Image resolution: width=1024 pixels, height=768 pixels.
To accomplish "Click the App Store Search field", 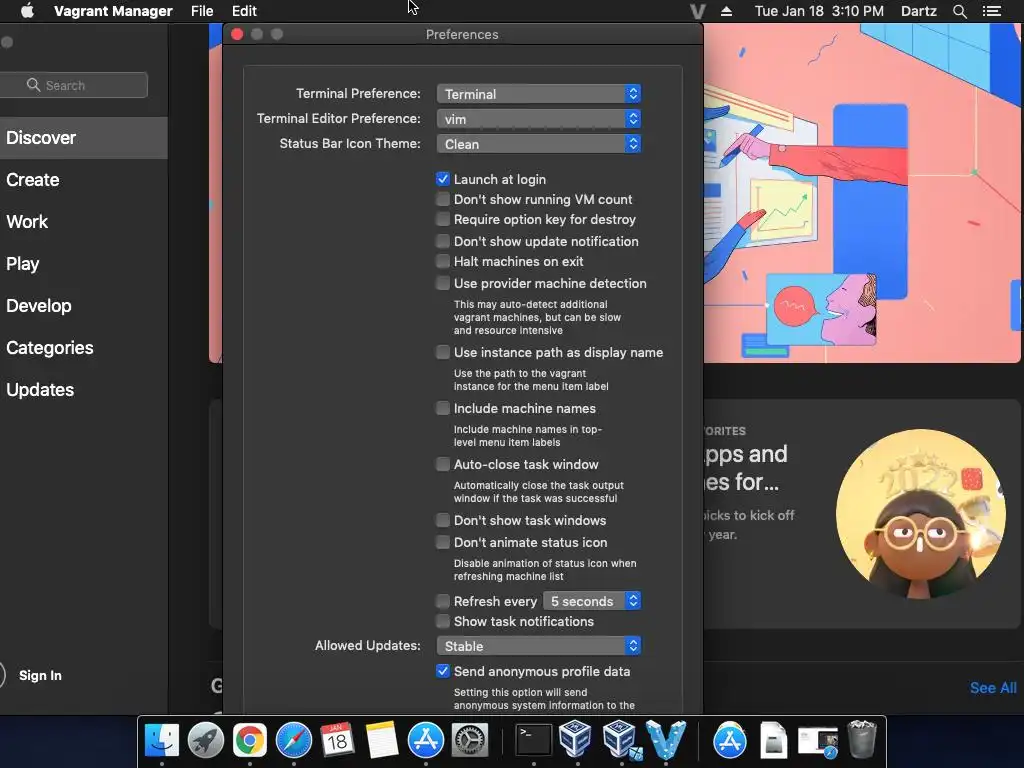I will tap(73, 85).
